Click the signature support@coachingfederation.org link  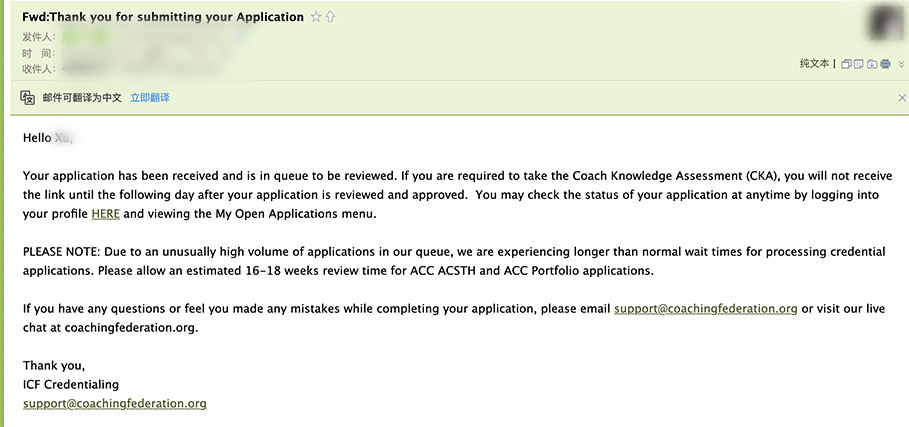pyautogui.click(x=114, y=404)
